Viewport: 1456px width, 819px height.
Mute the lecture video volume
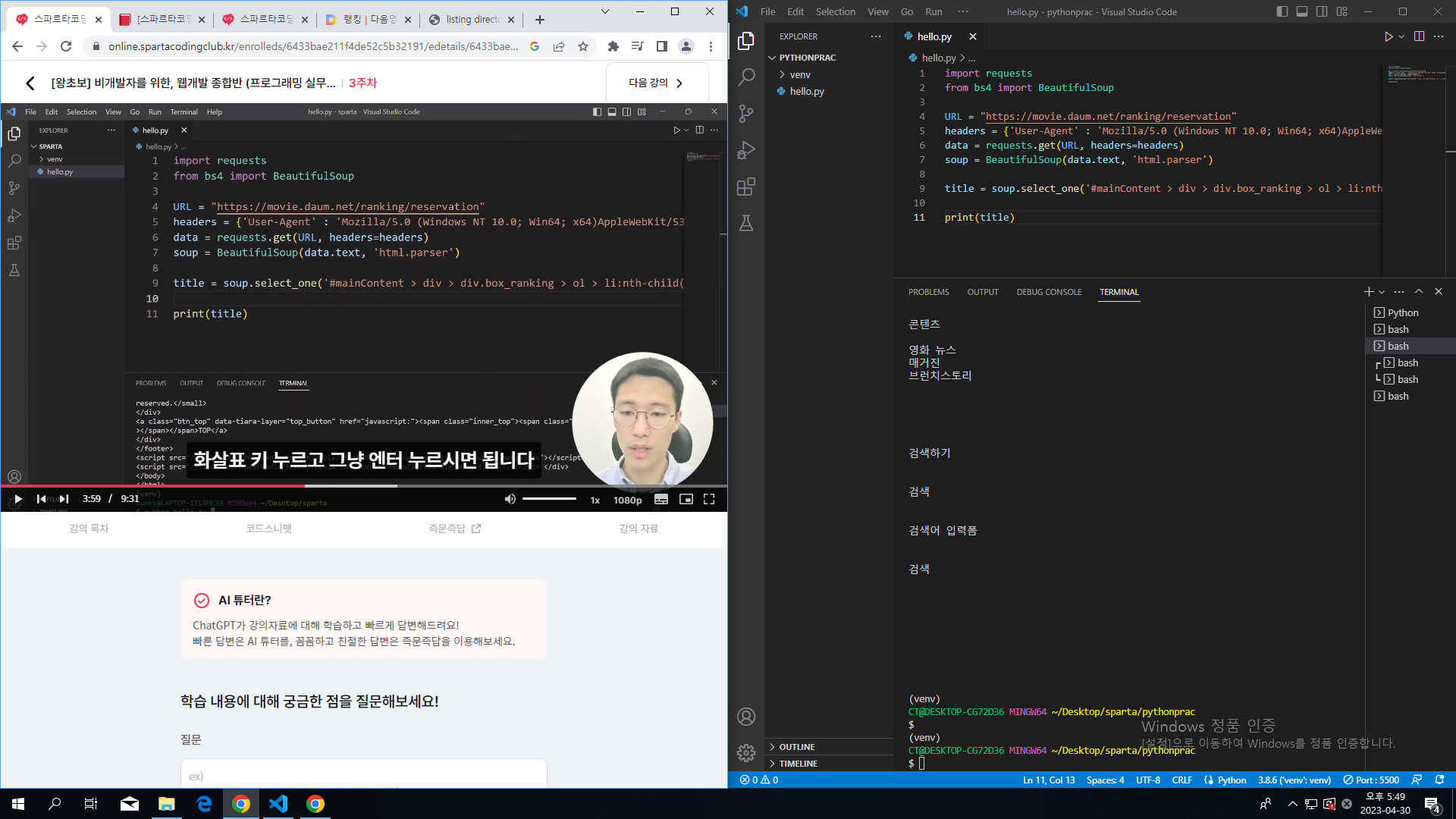[x=510, y=499]
